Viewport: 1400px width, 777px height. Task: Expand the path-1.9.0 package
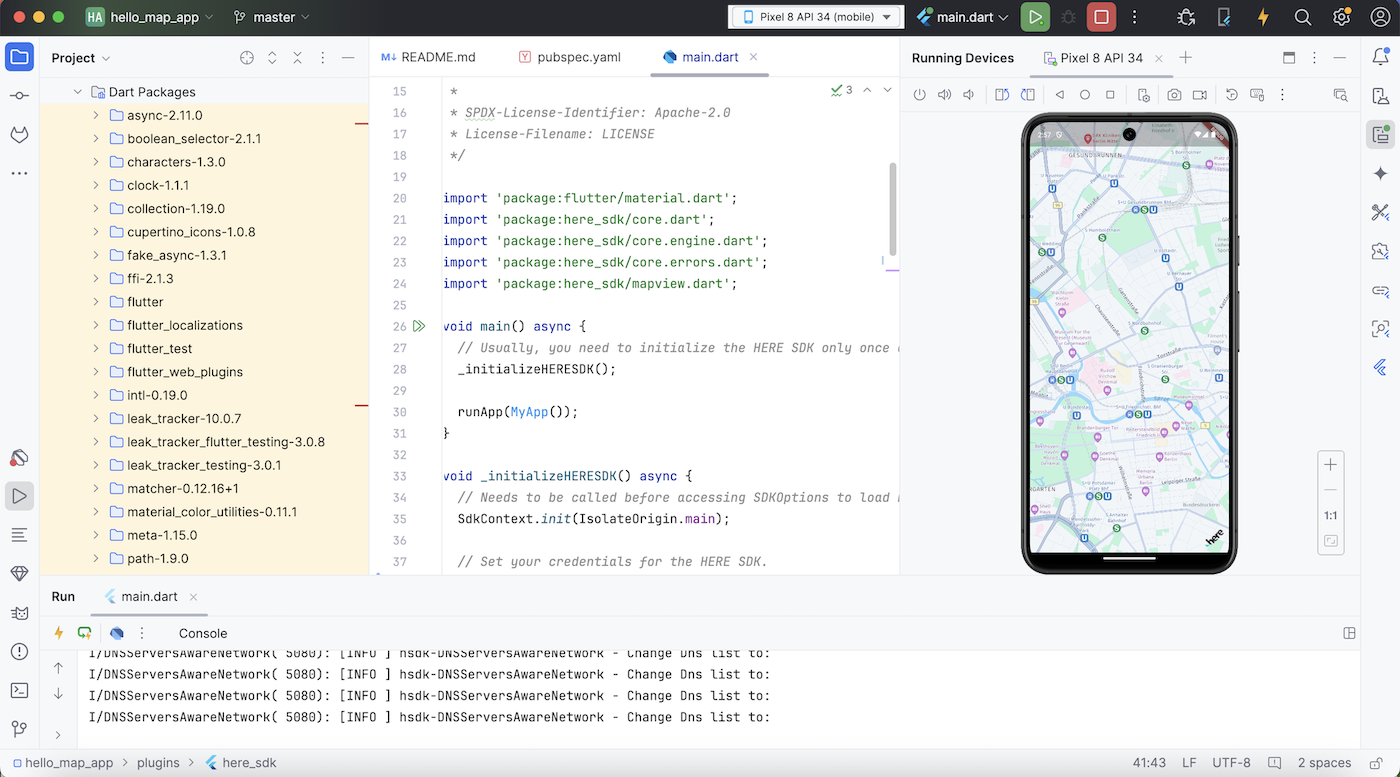[x=95, y=558]
